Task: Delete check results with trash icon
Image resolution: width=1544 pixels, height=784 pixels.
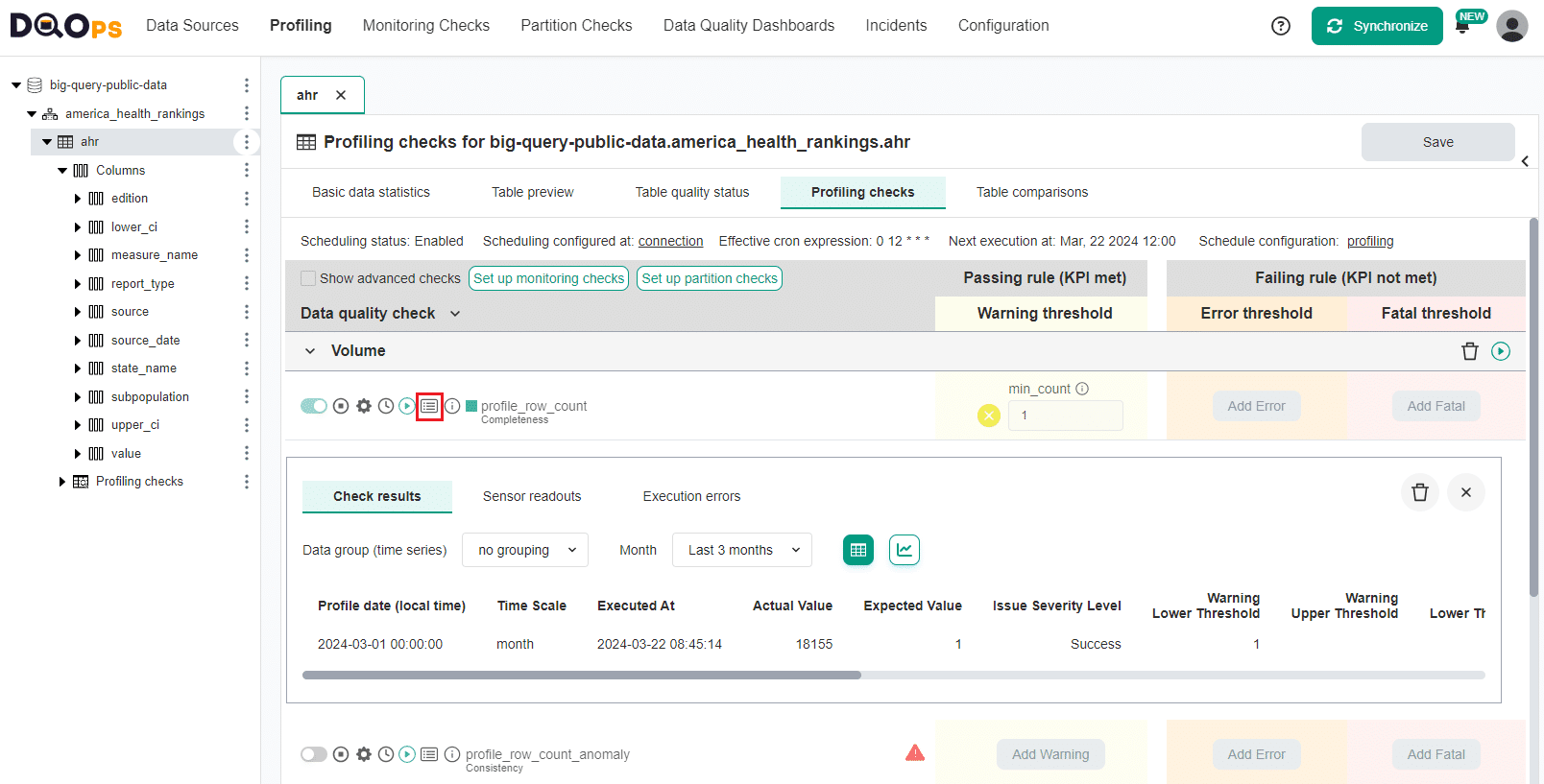Action: click(x=1419, y=492)
